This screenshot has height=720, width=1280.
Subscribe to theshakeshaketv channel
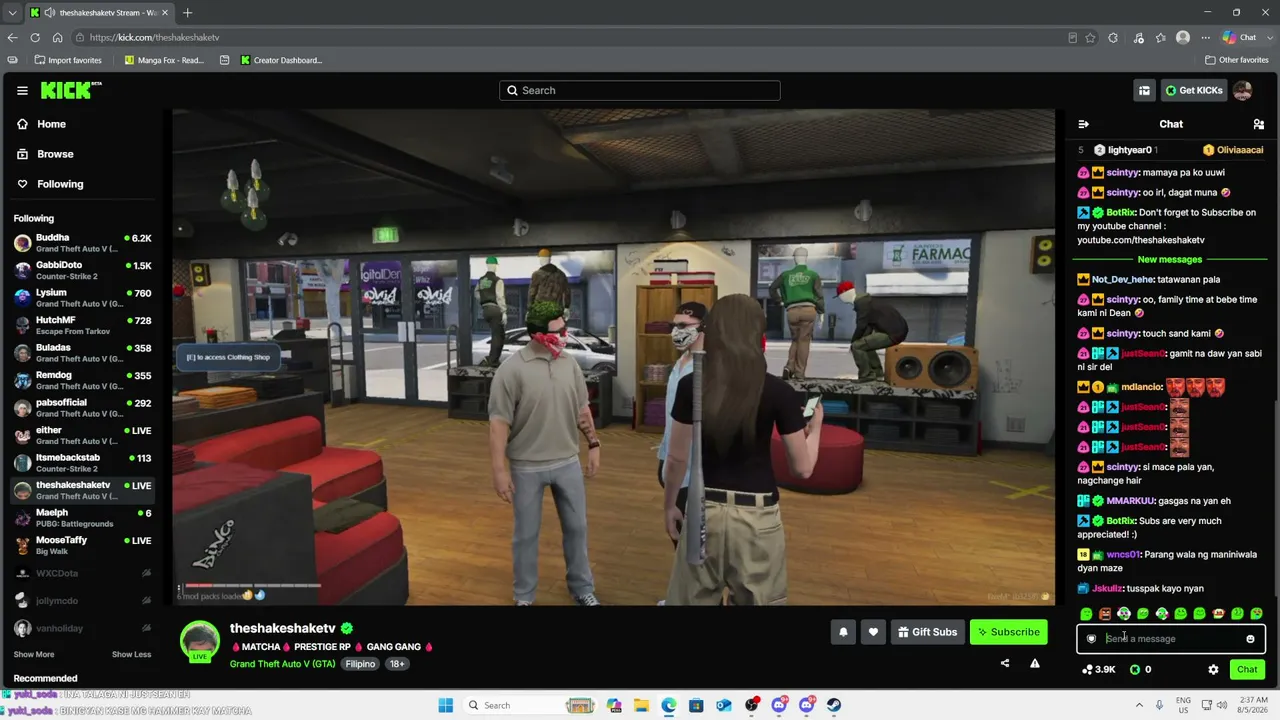coord(1009,632)
